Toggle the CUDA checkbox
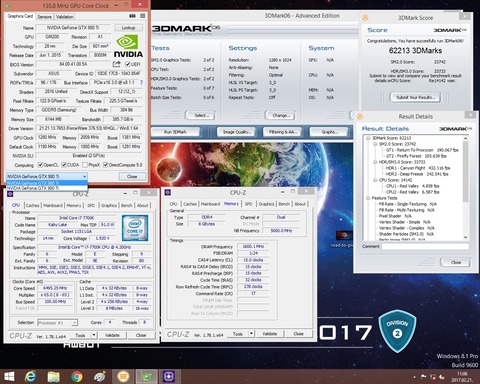This screenshot has width=480, height=384. point(64,165)
